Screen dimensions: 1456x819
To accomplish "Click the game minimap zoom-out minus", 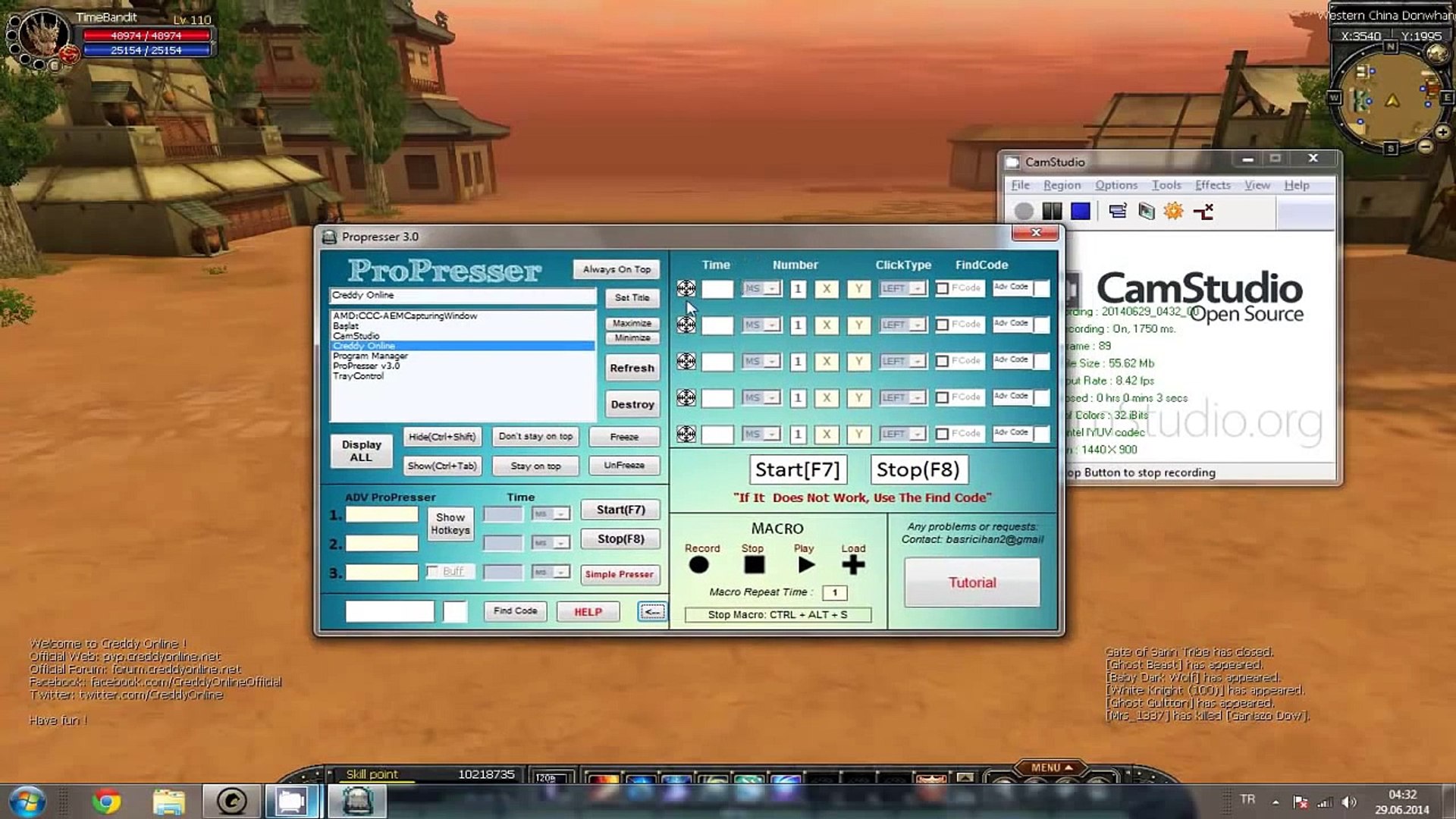I will click(1426, 146).
